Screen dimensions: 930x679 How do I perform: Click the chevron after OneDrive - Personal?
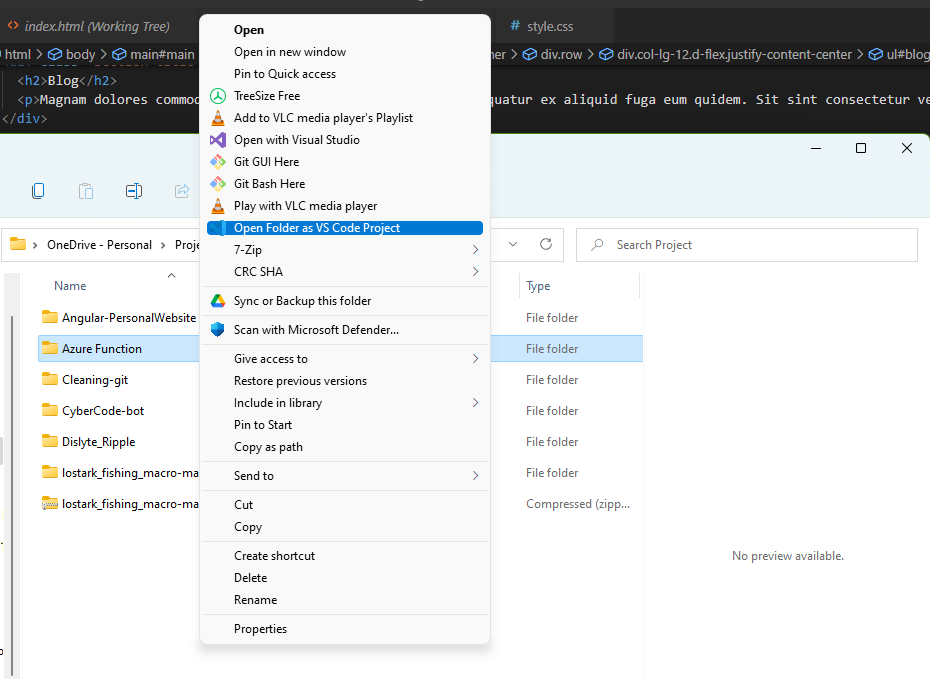(x=163, y=245)
